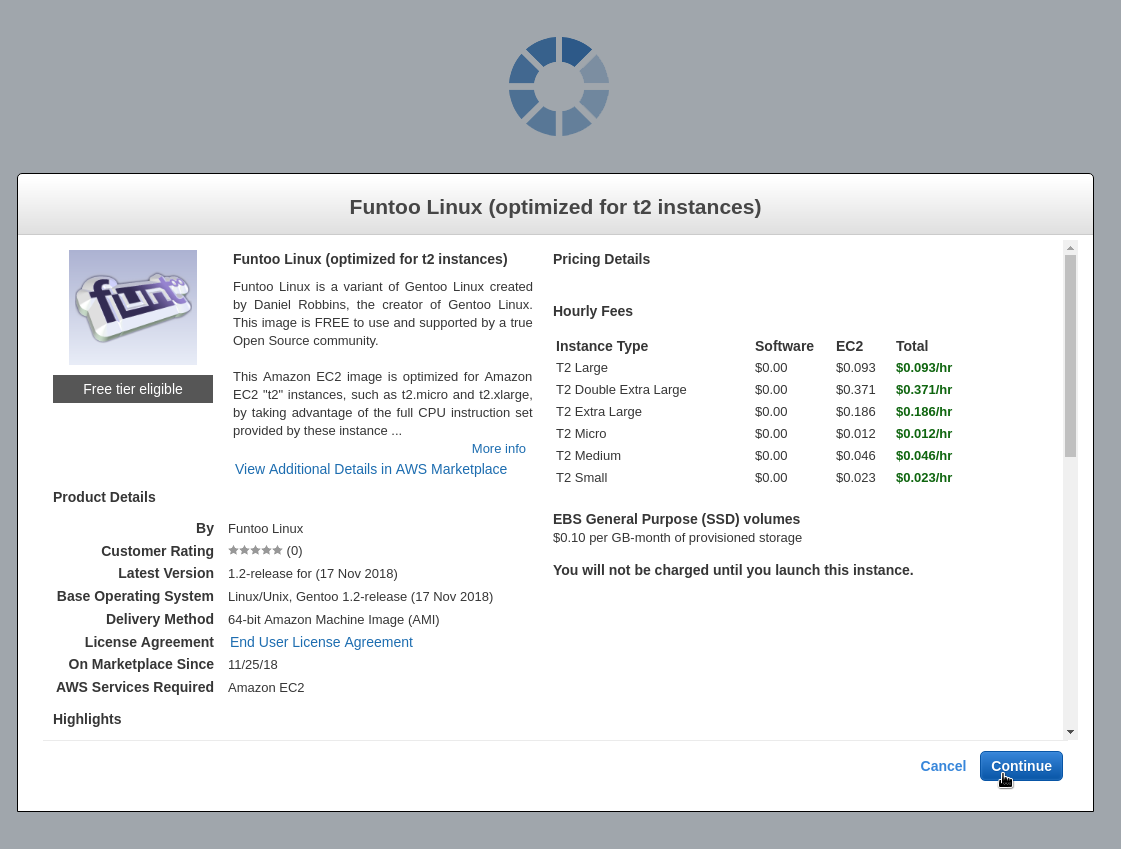
Task: Click the T2 Medium row label
Action: coord(588,456)
